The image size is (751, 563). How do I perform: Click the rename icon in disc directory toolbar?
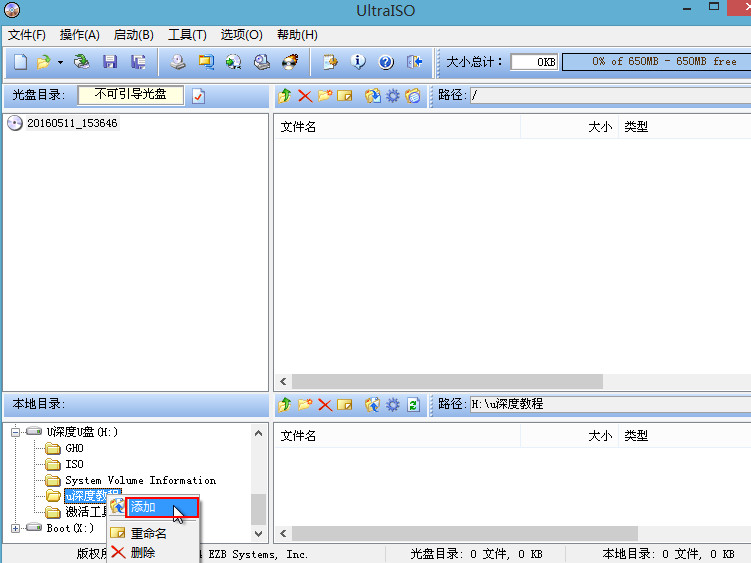click(345, 96)
